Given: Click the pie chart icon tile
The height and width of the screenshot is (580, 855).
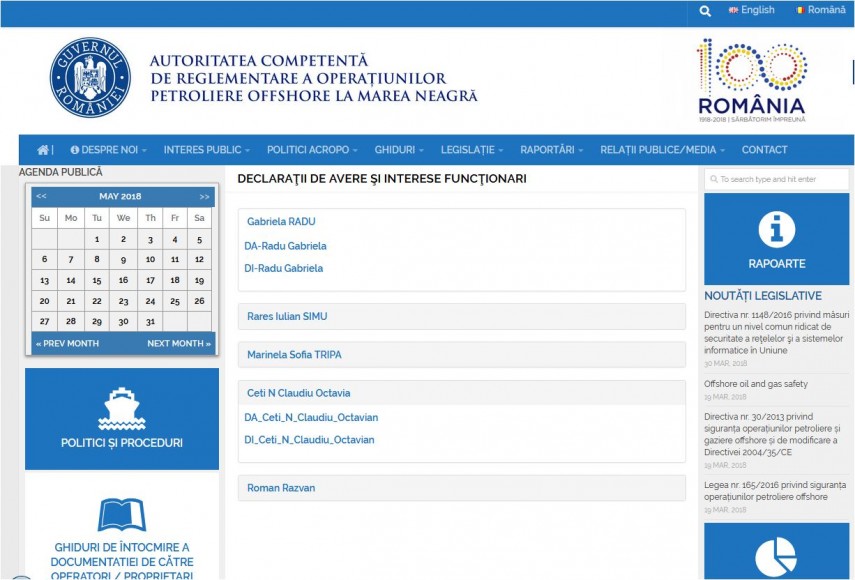Looking at the screenshot, I should pos(776,557).
